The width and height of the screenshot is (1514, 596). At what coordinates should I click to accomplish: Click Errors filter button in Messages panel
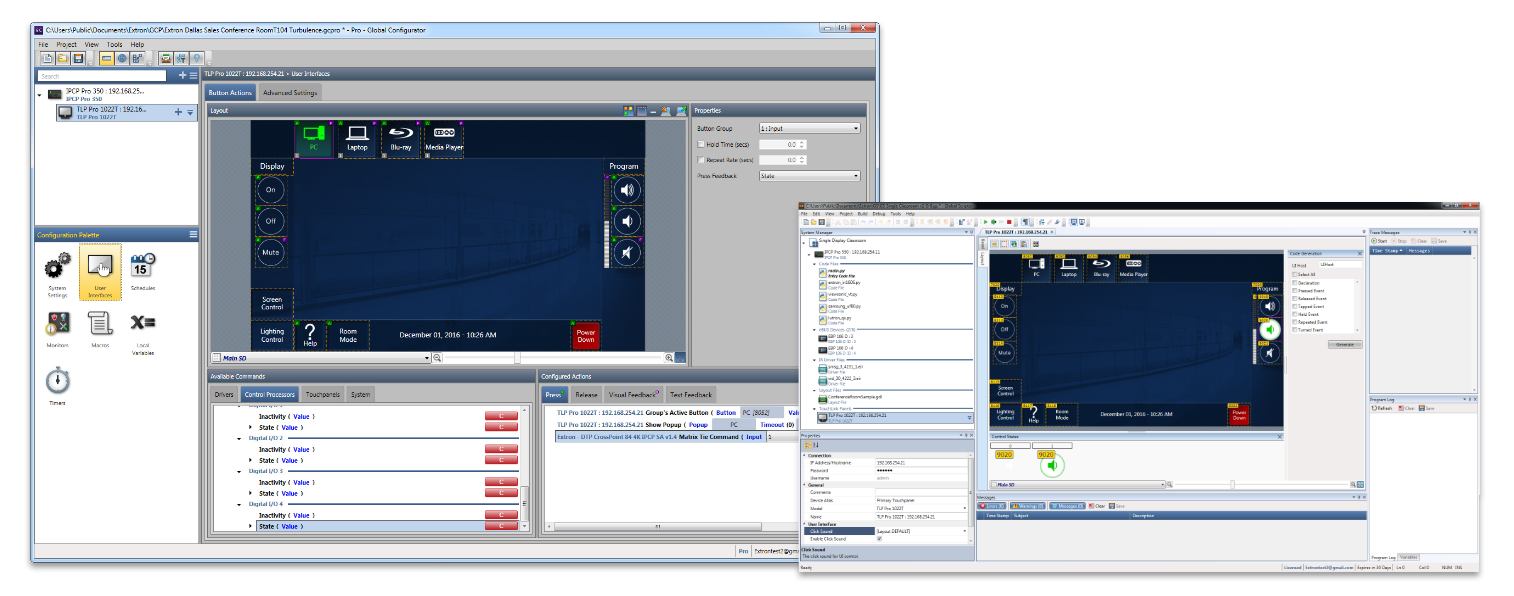pos(993,506)
